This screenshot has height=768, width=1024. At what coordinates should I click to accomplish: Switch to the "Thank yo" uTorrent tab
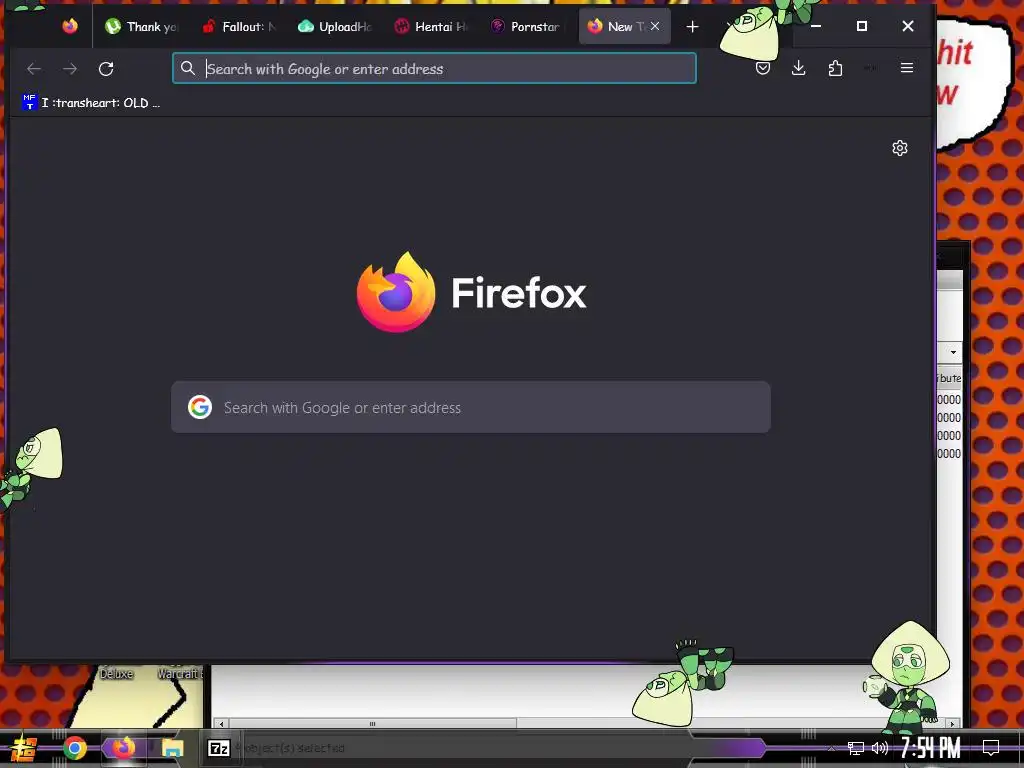pyautogui.click(x=142, y=26)
